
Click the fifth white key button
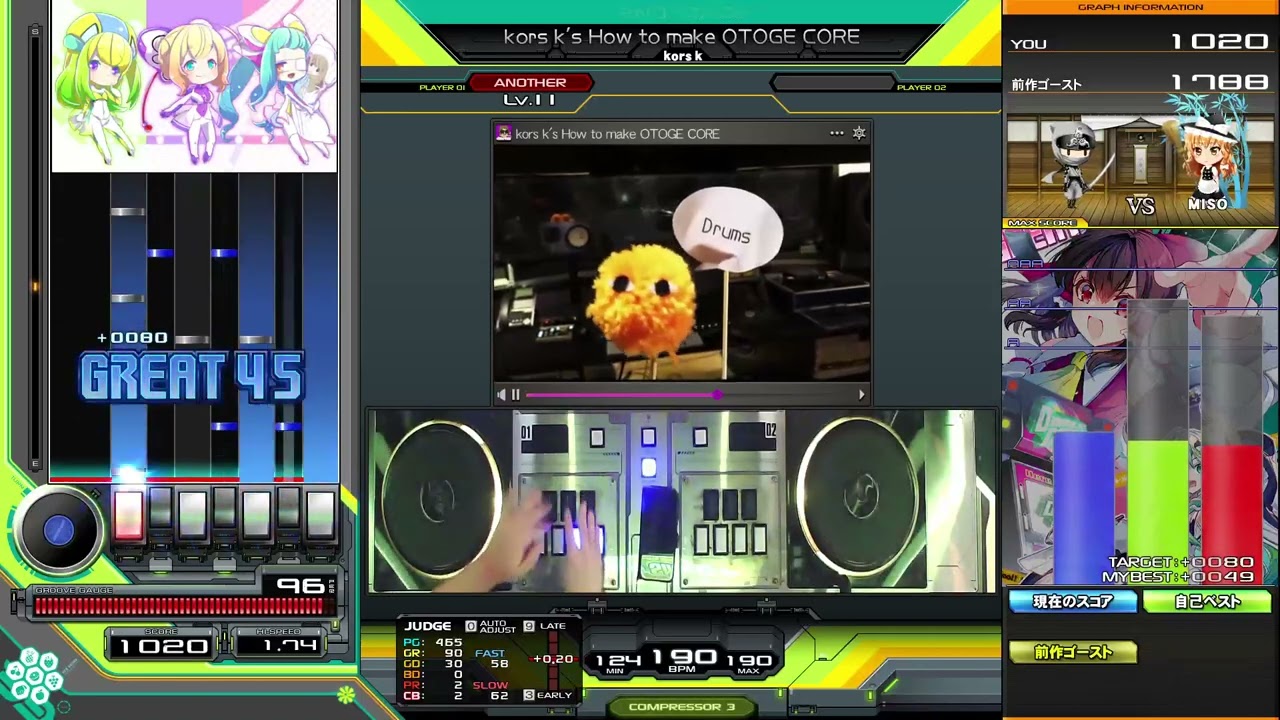point(256,515)
